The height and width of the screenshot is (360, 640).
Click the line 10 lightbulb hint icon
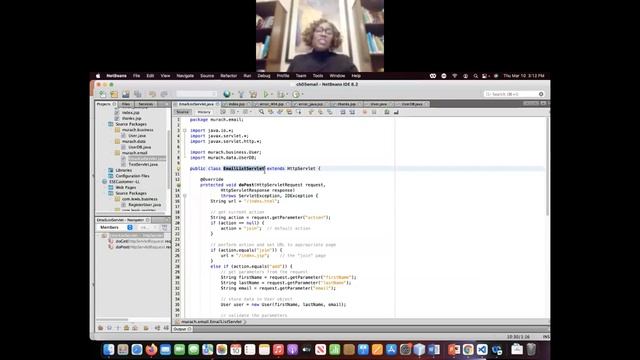click(178, 168)
